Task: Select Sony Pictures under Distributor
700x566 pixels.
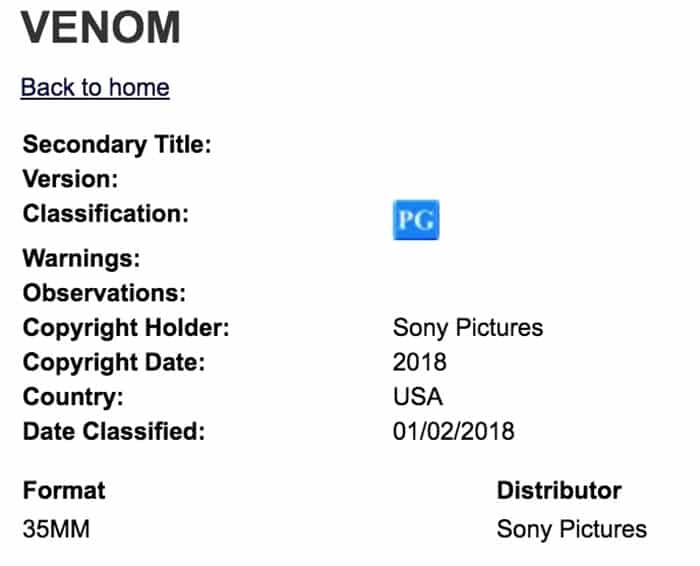Action: (572, 528)
